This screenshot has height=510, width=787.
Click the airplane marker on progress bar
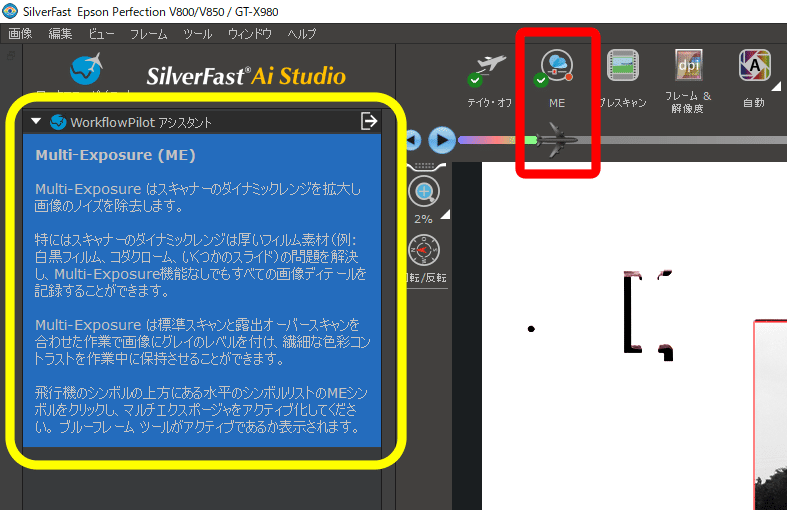click(556, 140)
